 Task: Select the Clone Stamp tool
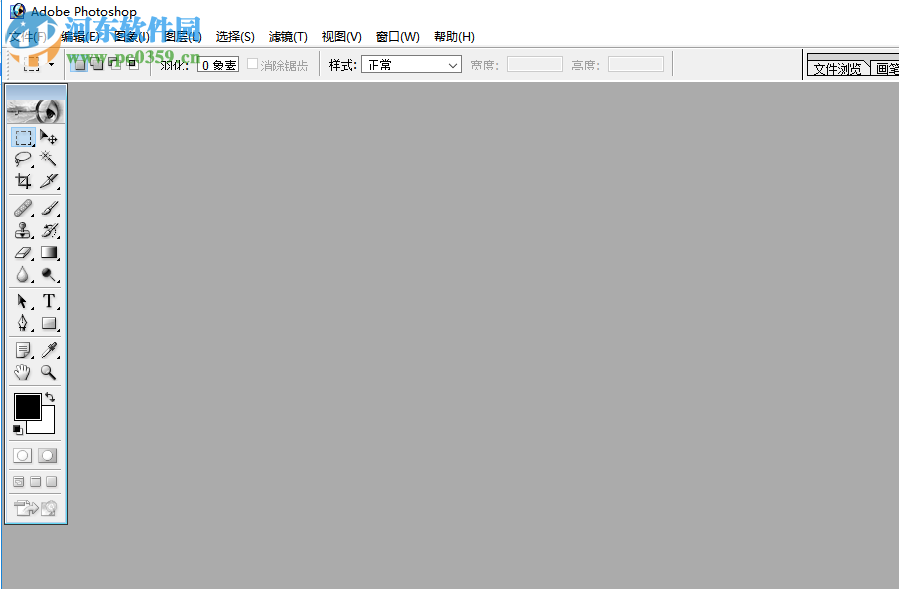(x=22, y=230)
